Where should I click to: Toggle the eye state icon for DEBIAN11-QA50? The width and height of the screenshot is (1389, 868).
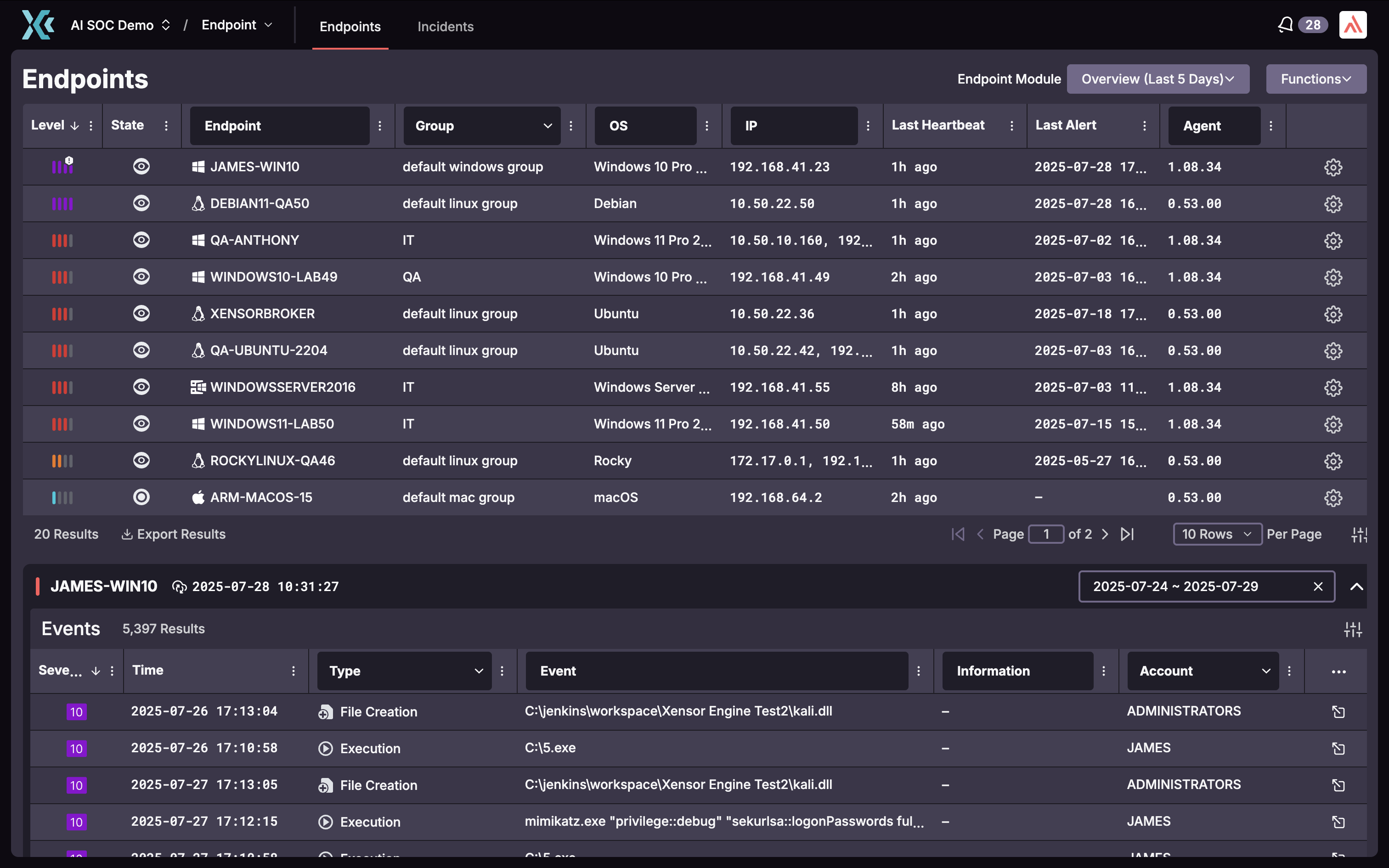click(x=141, y=203)
